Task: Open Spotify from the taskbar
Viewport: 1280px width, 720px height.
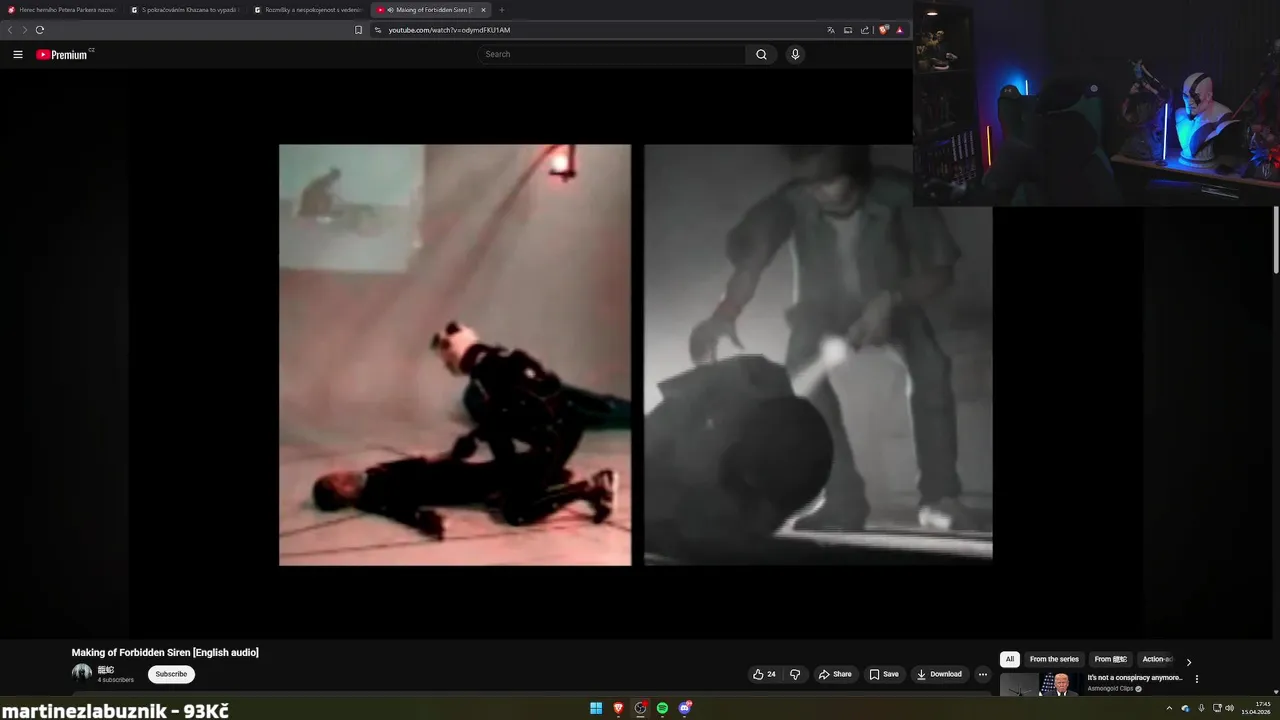Action: (x=662, y=708)
